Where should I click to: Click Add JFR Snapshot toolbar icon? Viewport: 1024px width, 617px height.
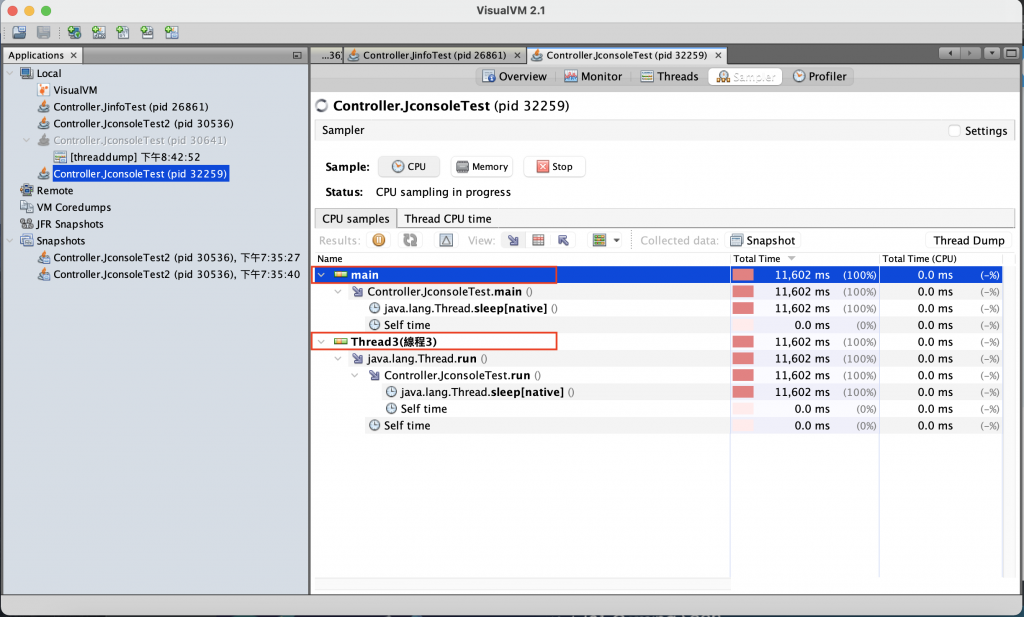(147, 32)
